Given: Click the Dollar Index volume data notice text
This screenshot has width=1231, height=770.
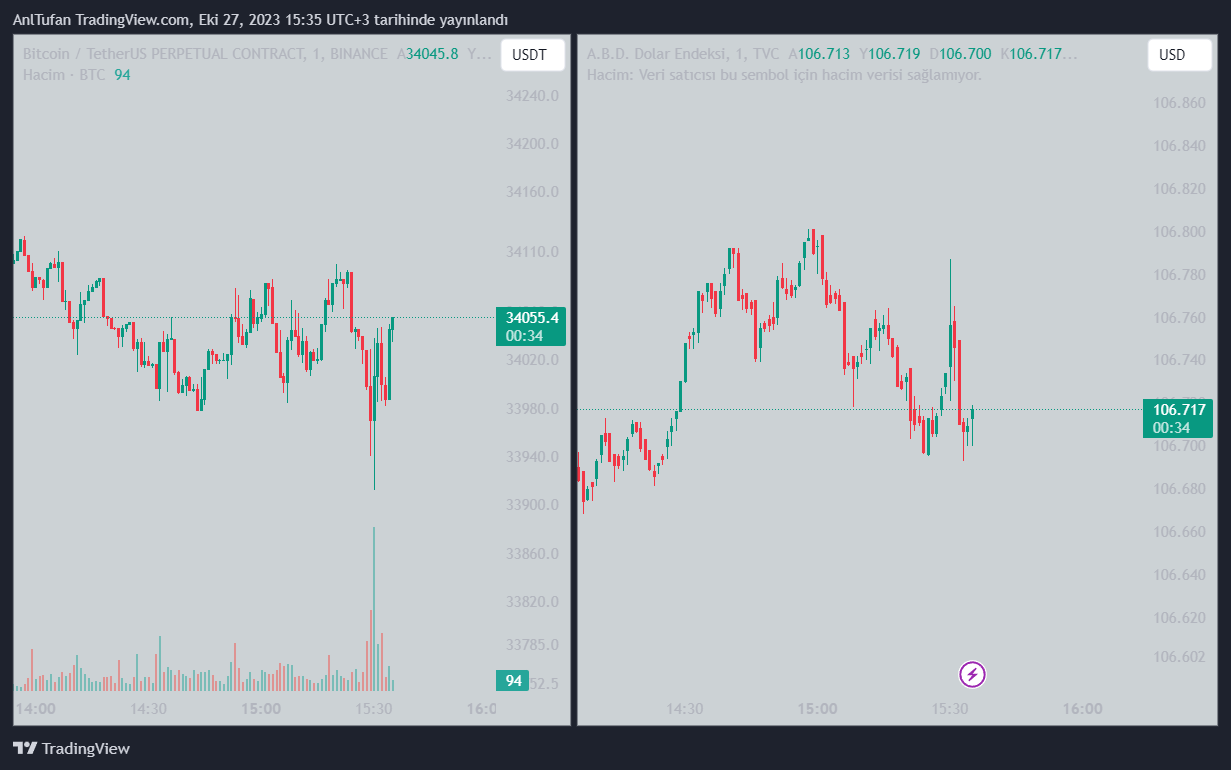Looking at the screenshot, I should pos(784,75).
